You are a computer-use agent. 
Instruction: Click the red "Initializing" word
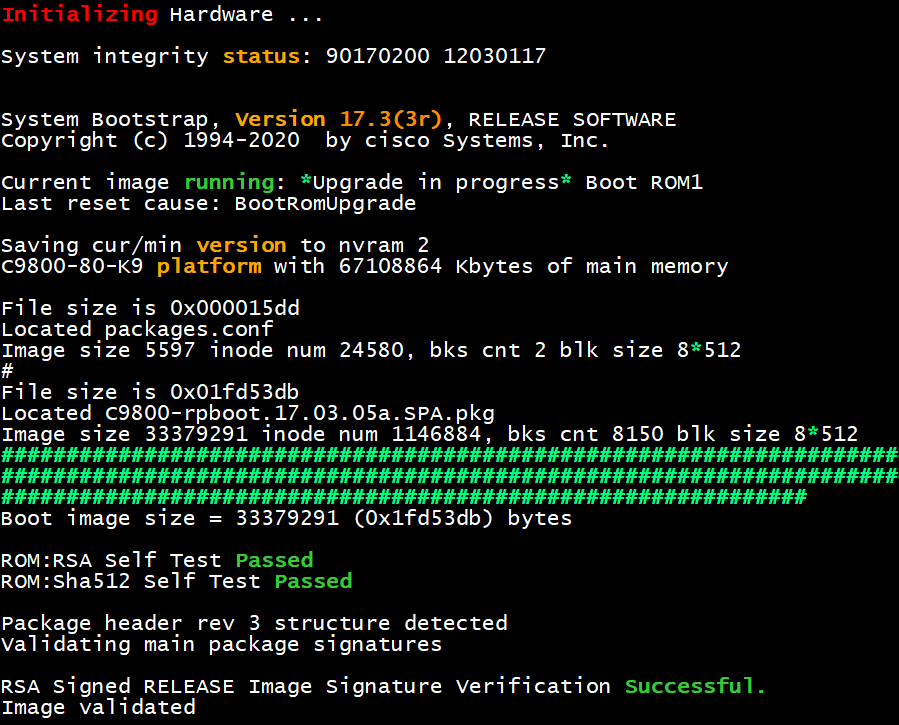click(x=79, y=14)
